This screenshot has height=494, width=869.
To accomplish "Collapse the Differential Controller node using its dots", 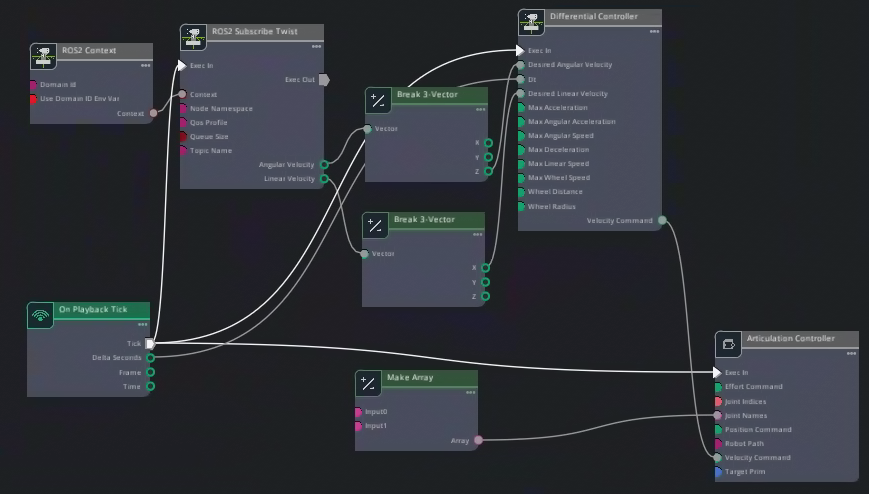I will pos(655,32).
